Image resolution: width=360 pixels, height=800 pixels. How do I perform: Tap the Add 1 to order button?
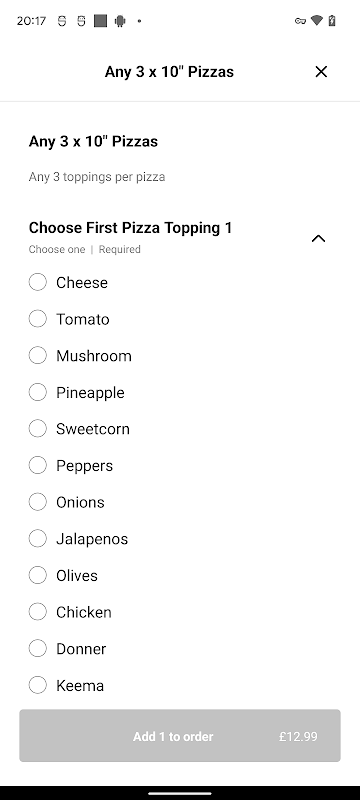180,736
